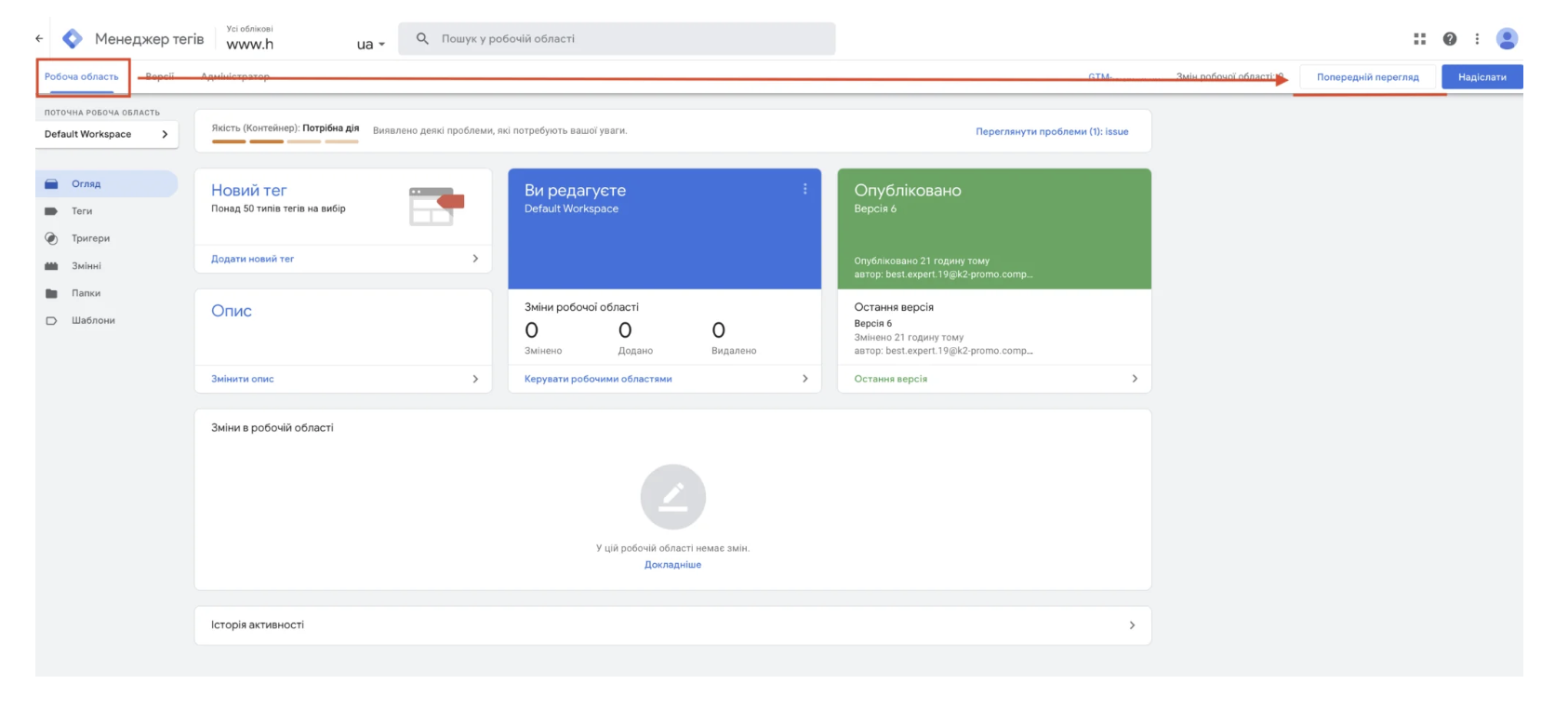Click the Змінено count value
Screen dimensions: 1568x711
coord(532,330)
